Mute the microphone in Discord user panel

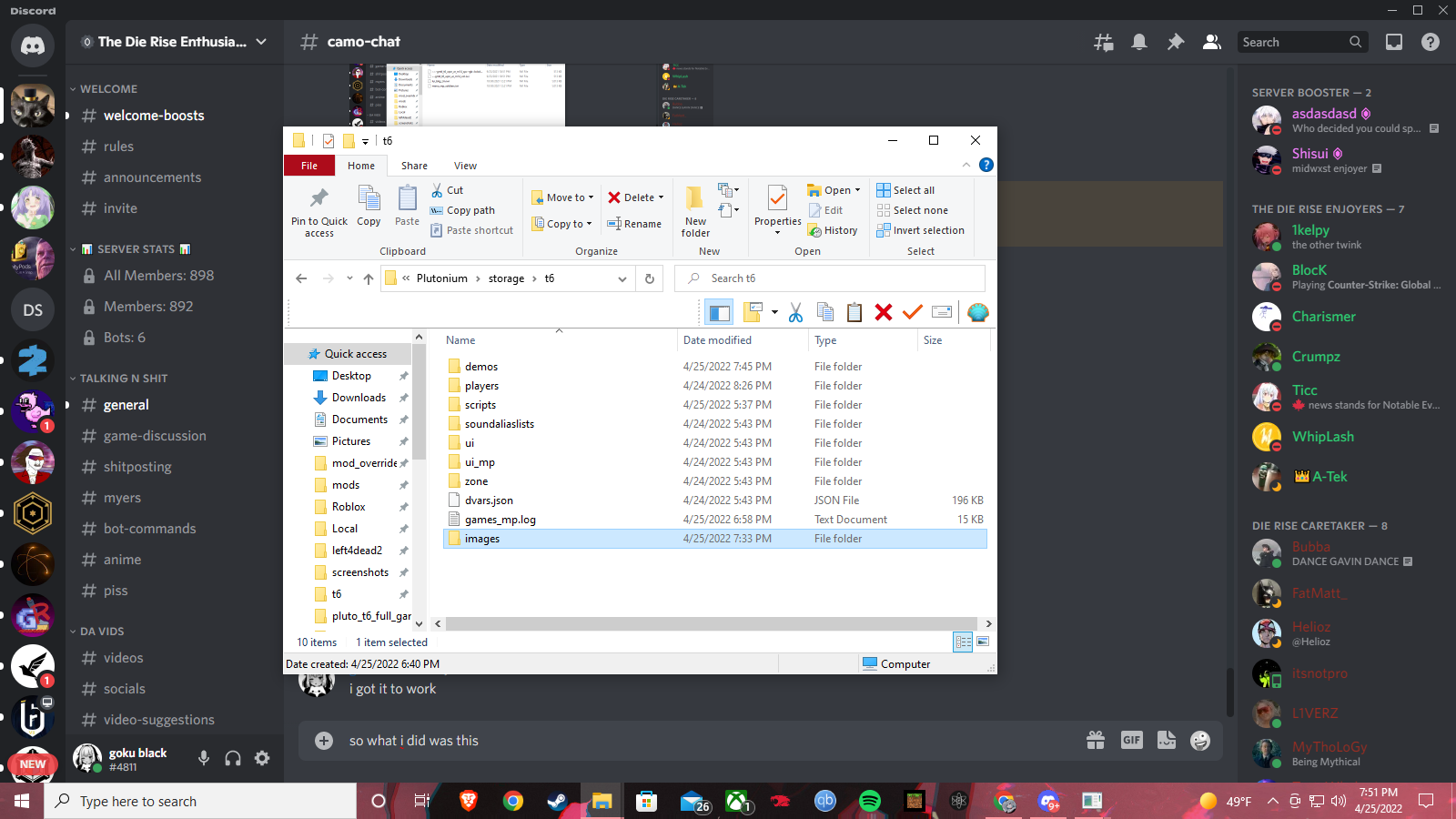tap(204, 758)
